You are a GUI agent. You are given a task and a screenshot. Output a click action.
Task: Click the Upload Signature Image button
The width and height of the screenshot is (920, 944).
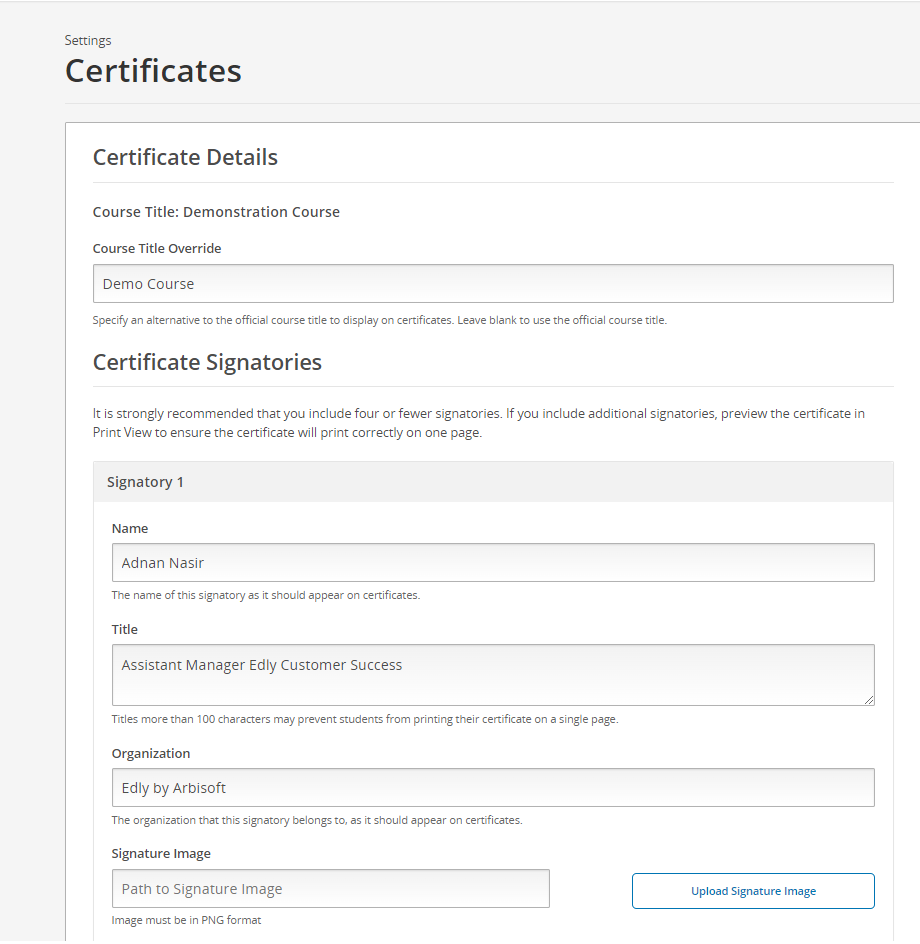[752, 890]
